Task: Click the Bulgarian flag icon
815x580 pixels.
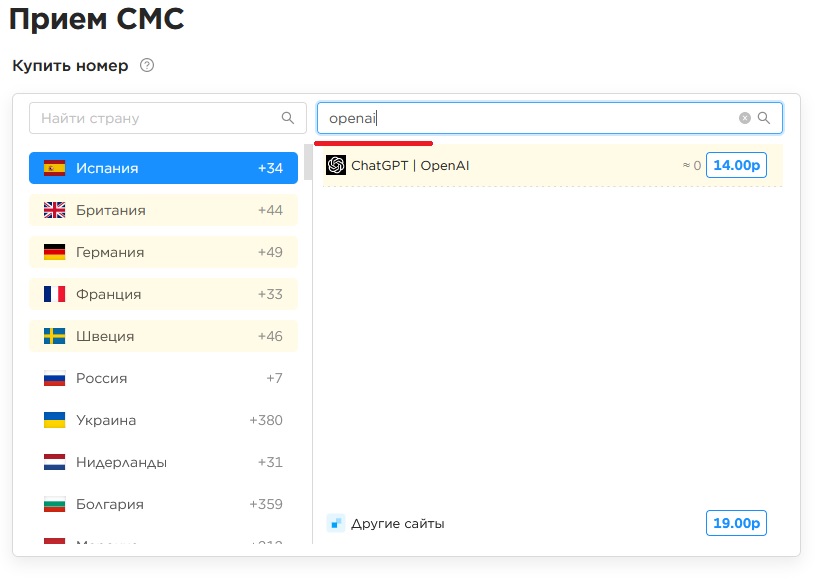Action: coord(55,504)
